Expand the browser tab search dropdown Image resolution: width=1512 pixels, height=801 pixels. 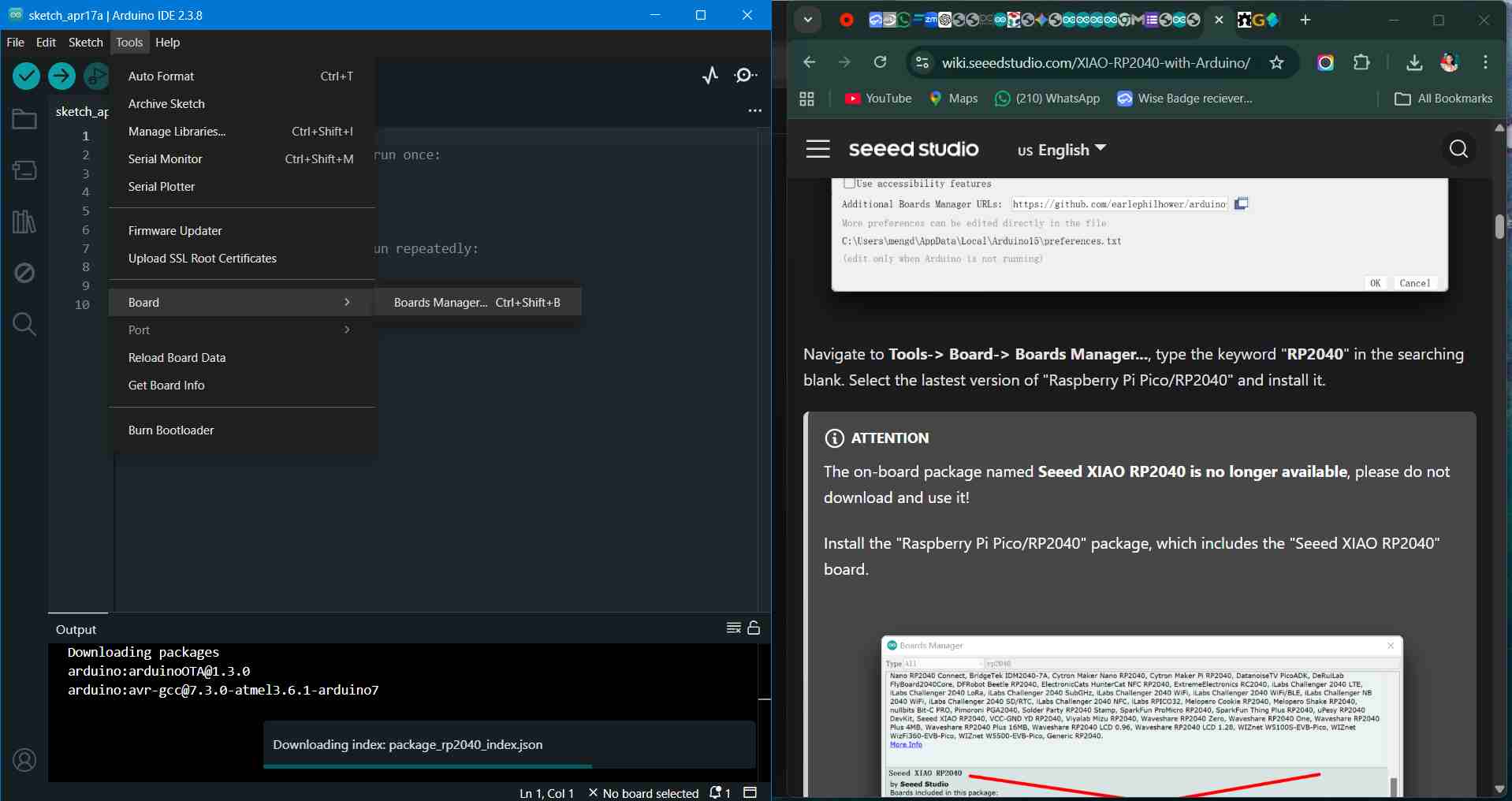(x=808, y=20)
